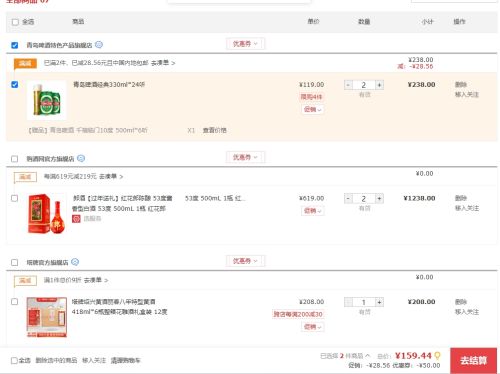This screenshot has width=500, height=374.
Task: Expand 促销 dropdown for 塔牌黄酒 item
Action: pyautogui.click(x=313, y=327)
